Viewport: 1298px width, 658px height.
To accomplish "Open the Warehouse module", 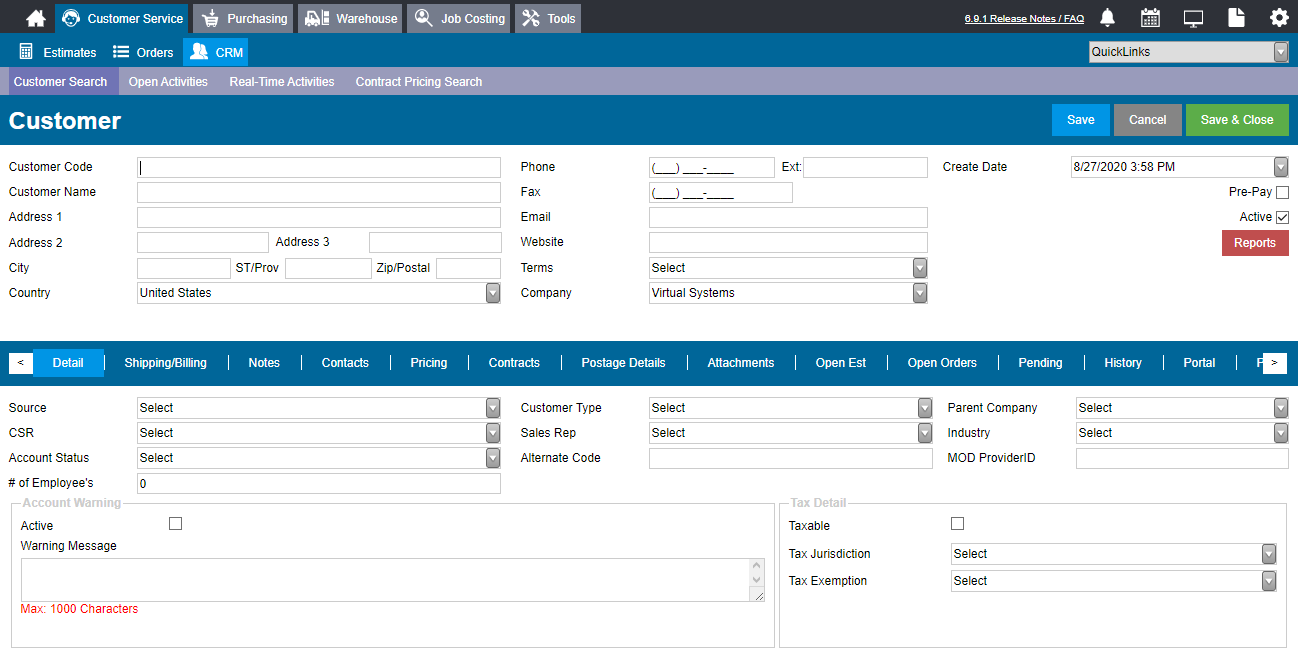I will coord(350,18).
